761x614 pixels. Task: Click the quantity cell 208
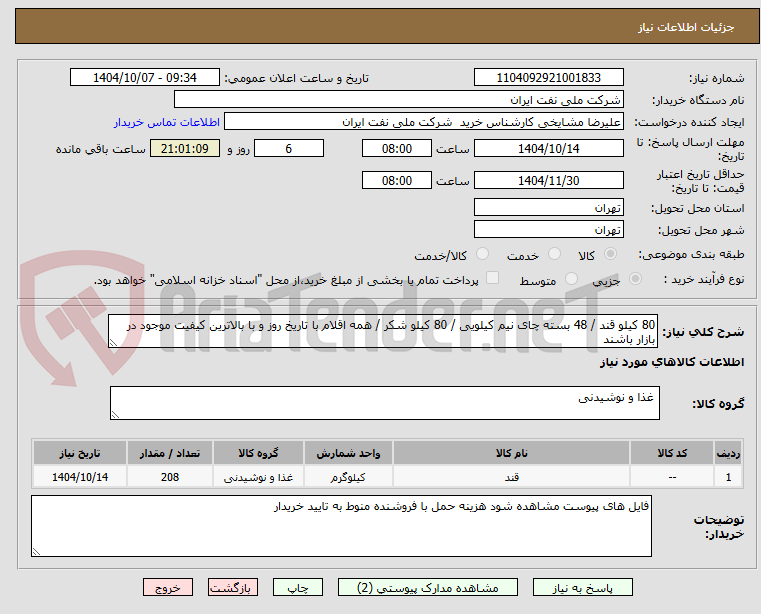tap(170, 477)
